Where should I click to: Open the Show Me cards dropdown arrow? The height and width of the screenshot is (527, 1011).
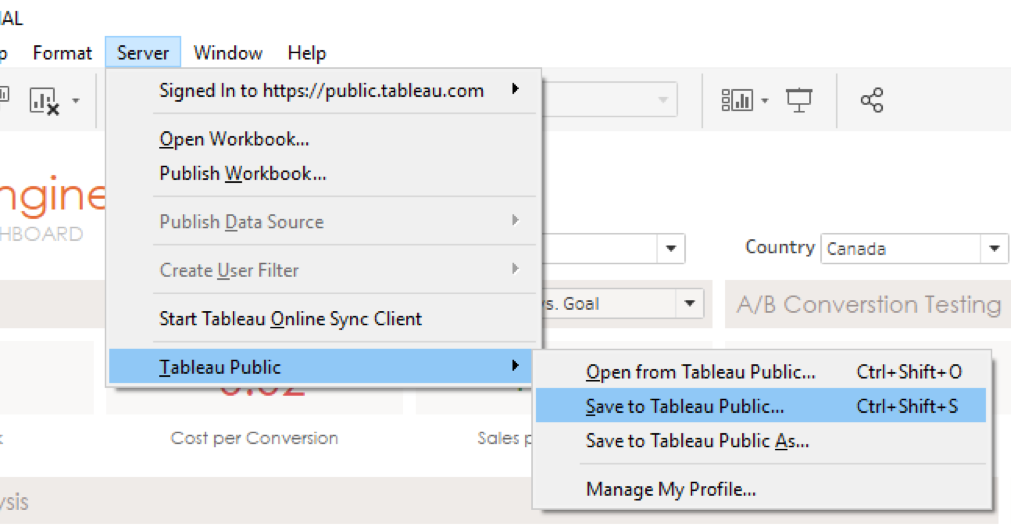tap(765, 101)
